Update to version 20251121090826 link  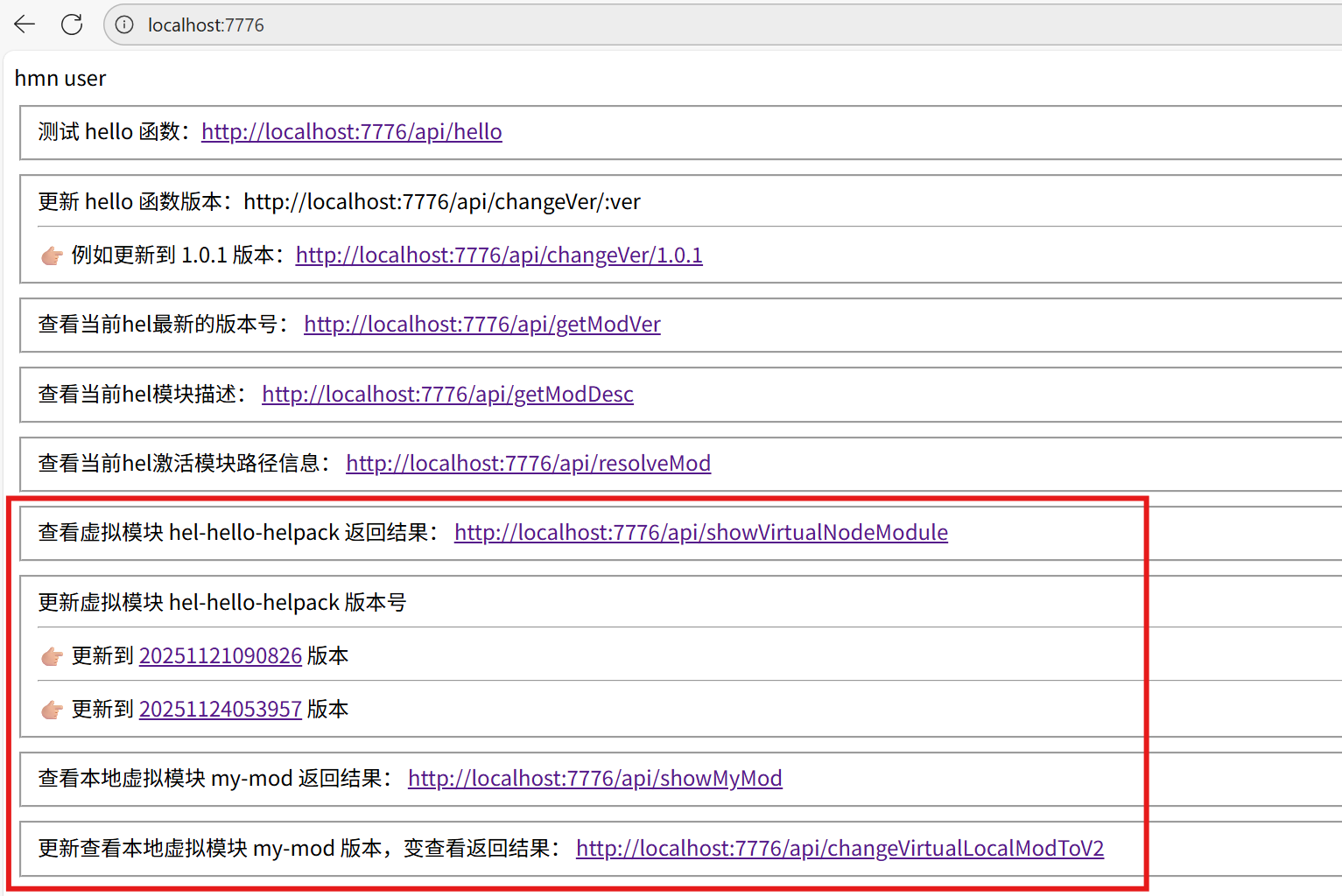(x=220, y=656)
